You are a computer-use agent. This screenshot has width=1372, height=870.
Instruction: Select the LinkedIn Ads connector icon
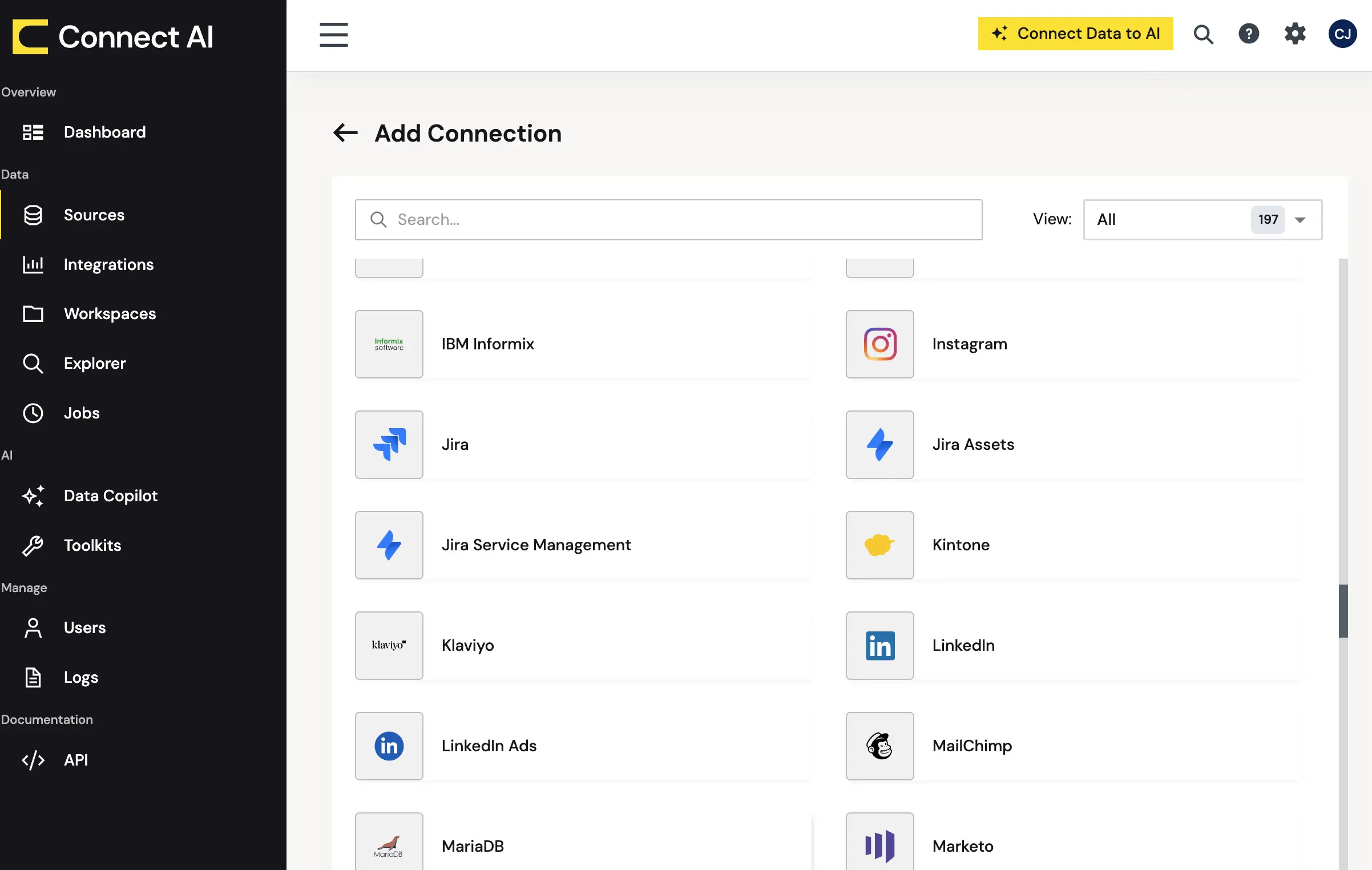coord(389,746)
